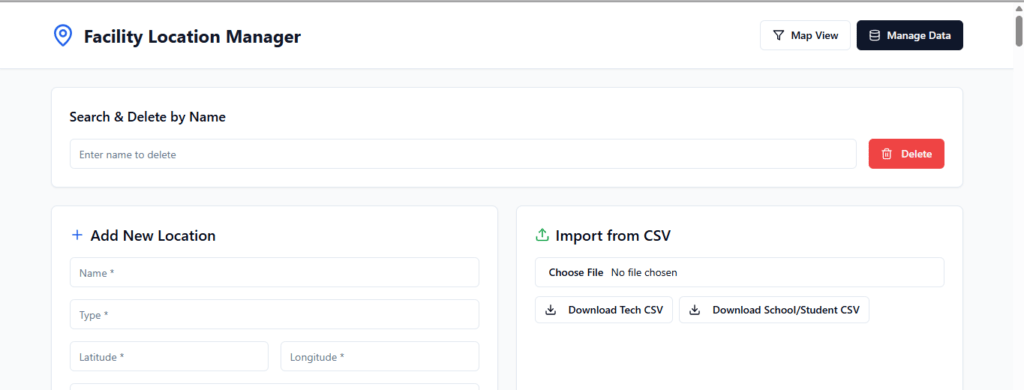Download the School/Student CSV file
This screenshot has width=1024, height=390.
tap(775, 310)
